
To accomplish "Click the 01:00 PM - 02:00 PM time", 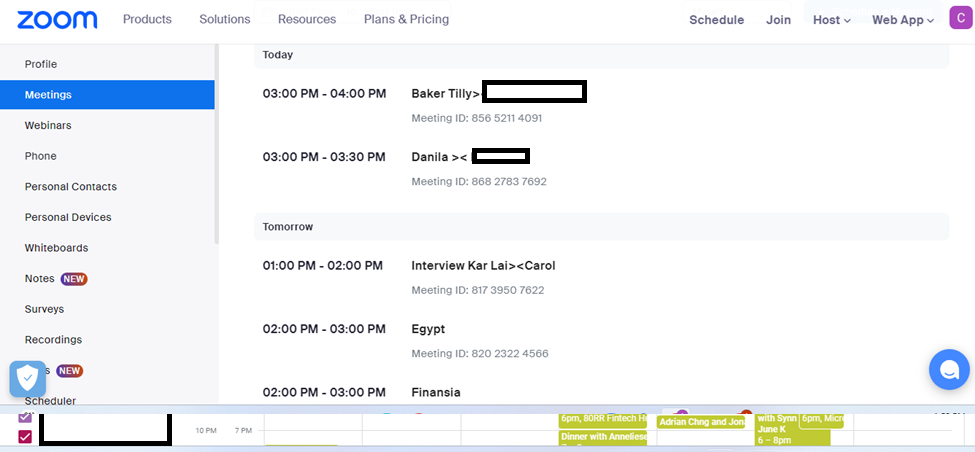I will (x=322, y=265).
